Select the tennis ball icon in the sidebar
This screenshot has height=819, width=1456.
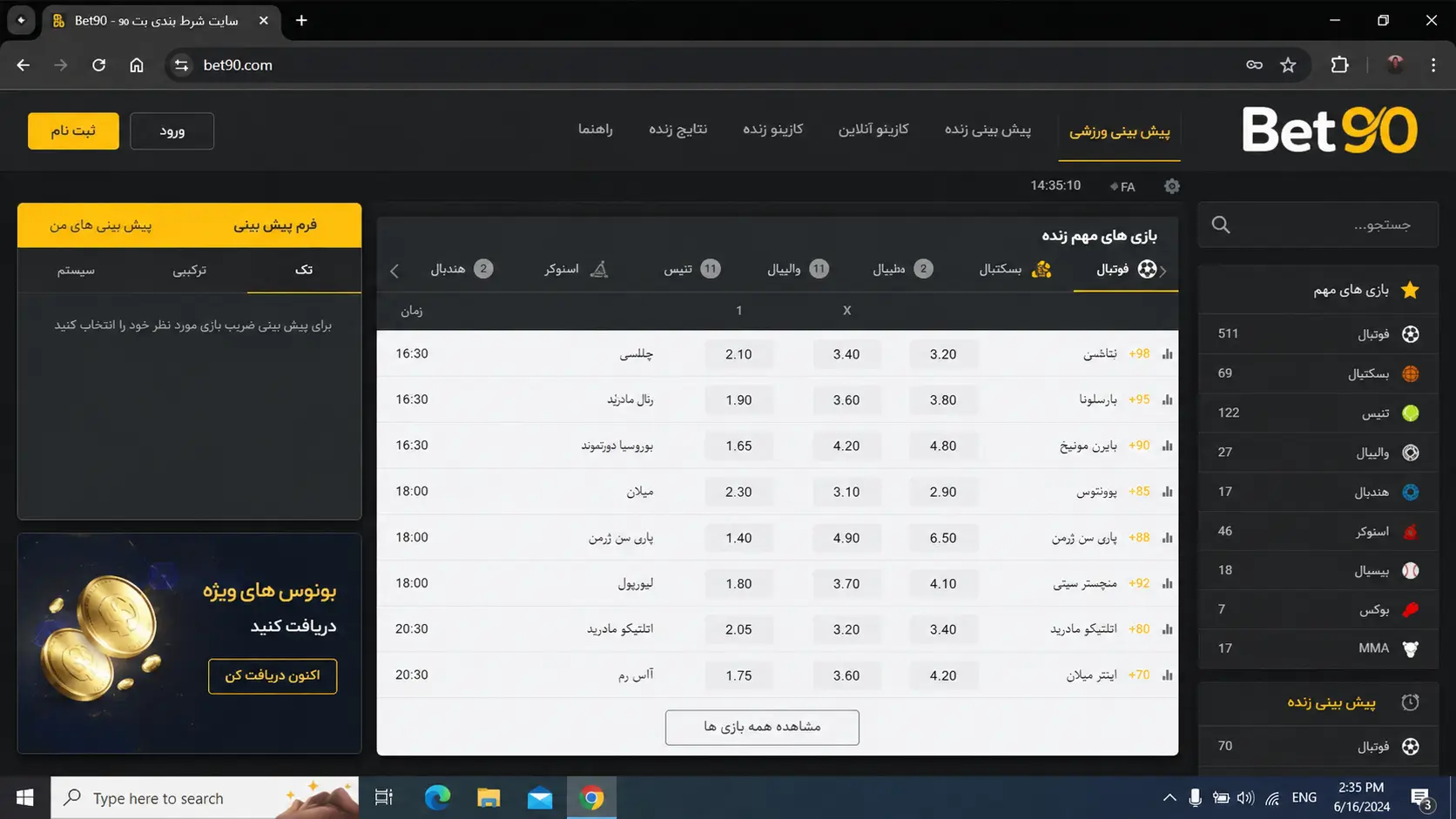(1411, 413)
